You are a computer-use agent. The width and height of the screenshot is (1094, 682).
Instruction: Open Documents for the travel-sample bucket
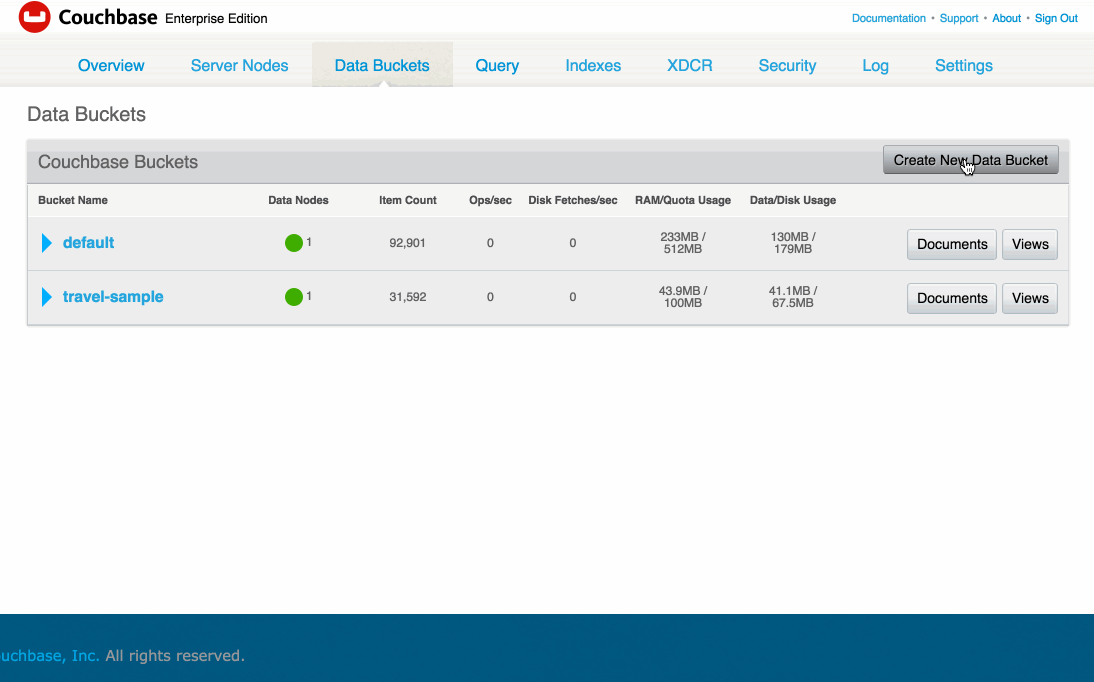[x=951, y=297]
